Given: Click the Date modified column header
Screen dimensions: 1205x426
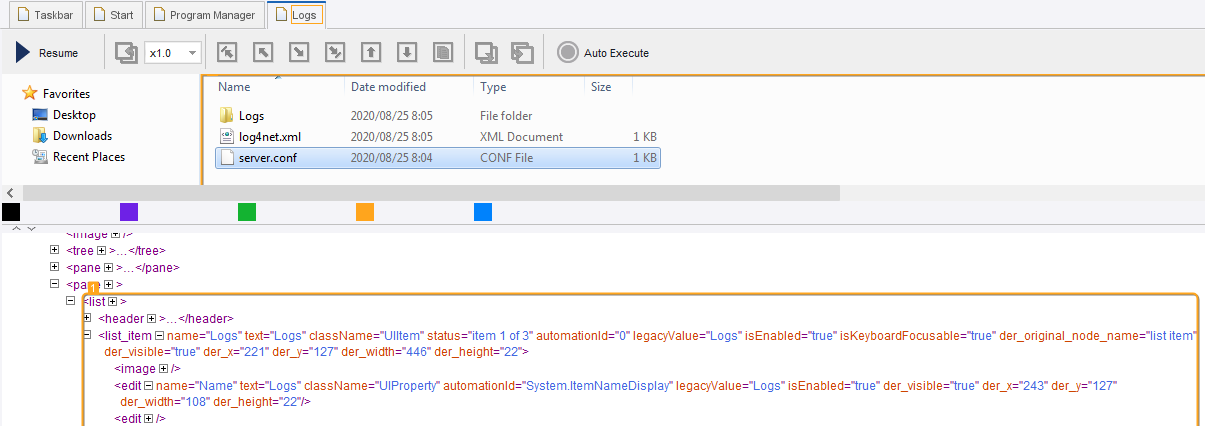Looking at the screenshot, I should coord(388,87).
